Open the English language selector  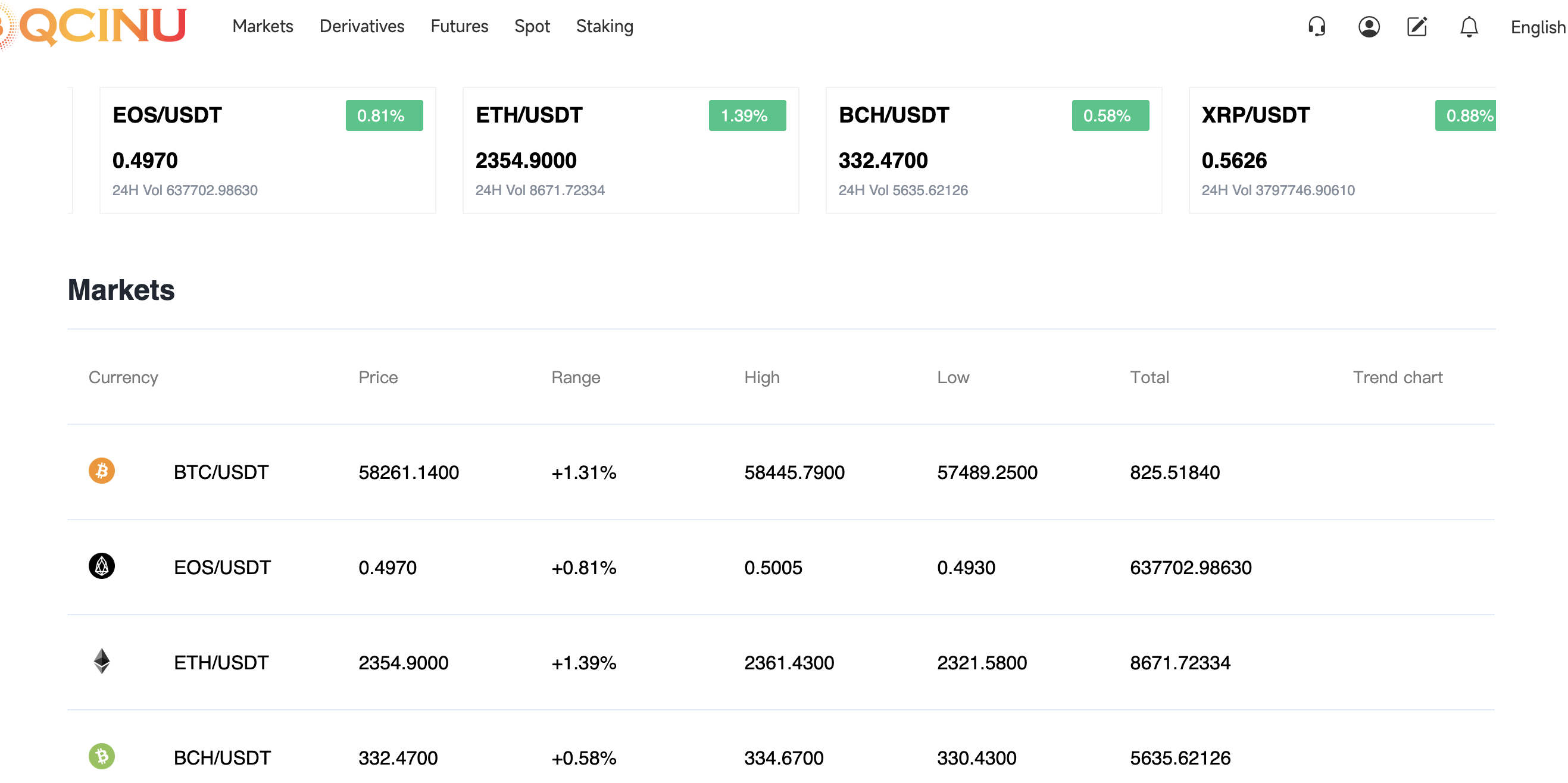1537,27
